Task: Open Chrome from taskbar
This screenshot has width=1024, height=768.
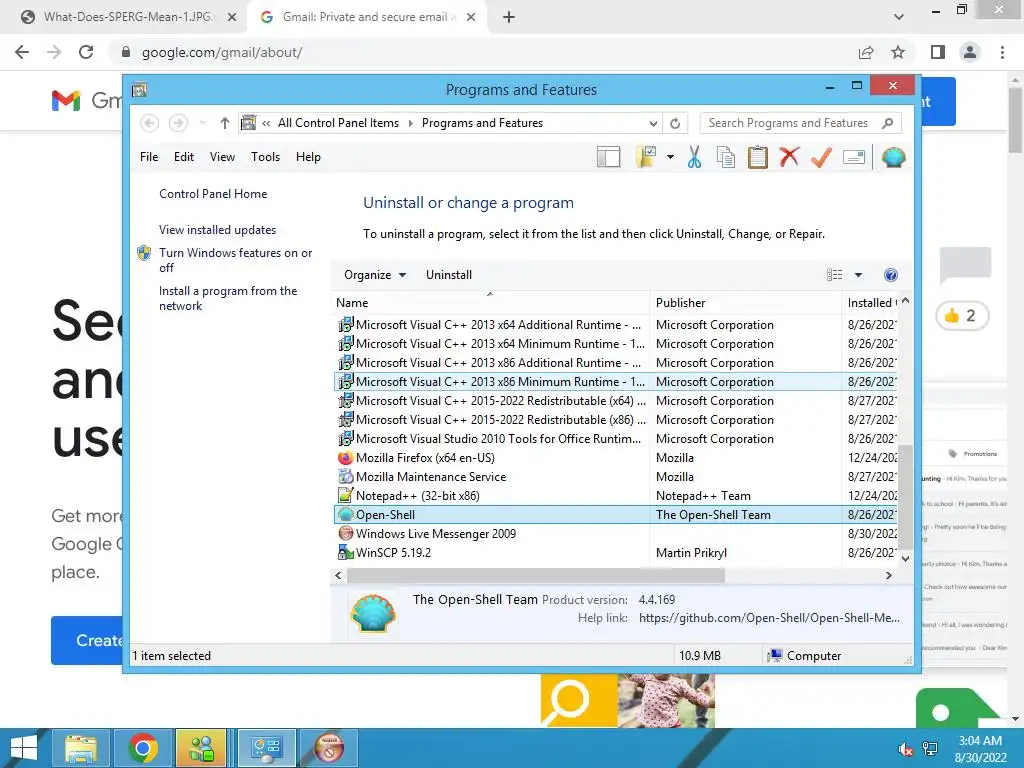Action: click(x=142, y=748)
